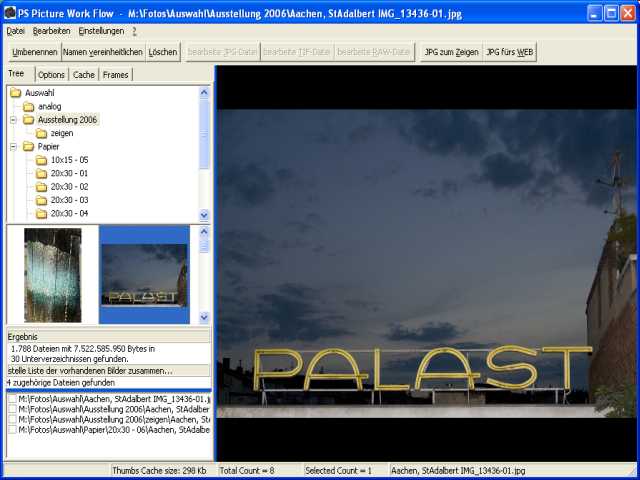Click Namen vereinheitlichen button
The width and height of the screenshot is (640, 480).
coord(103,52)
